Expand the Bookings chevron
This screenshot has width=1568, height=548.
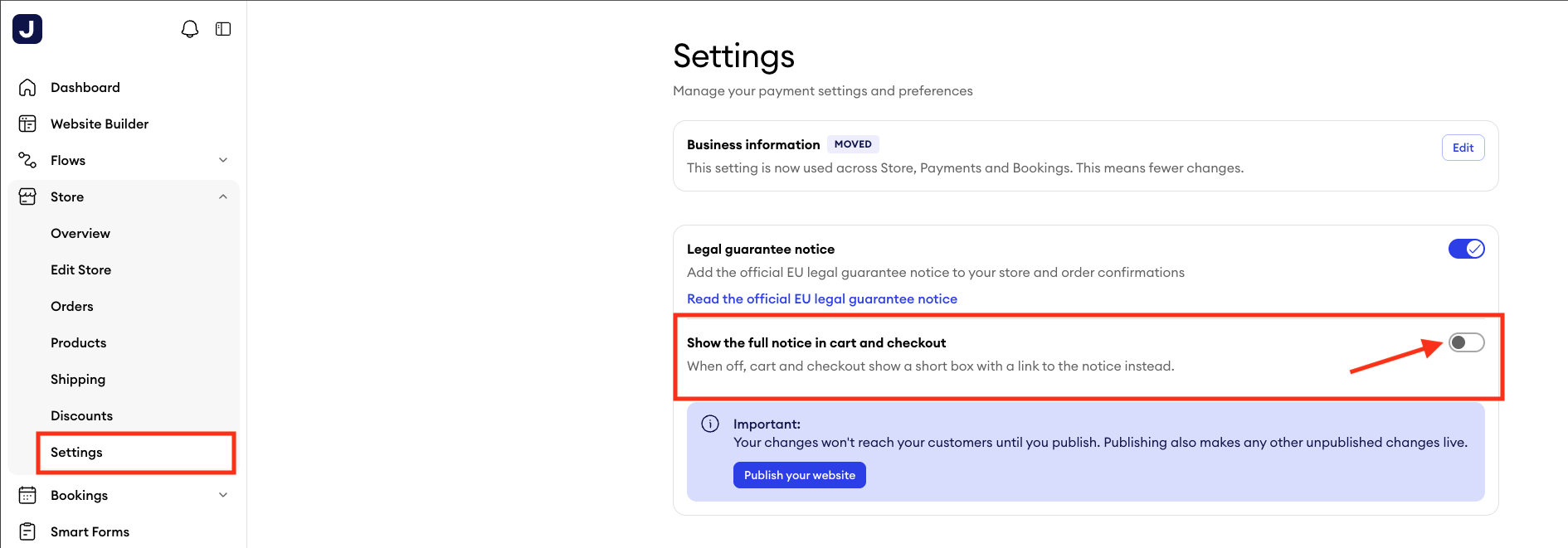tap(223, 495)
